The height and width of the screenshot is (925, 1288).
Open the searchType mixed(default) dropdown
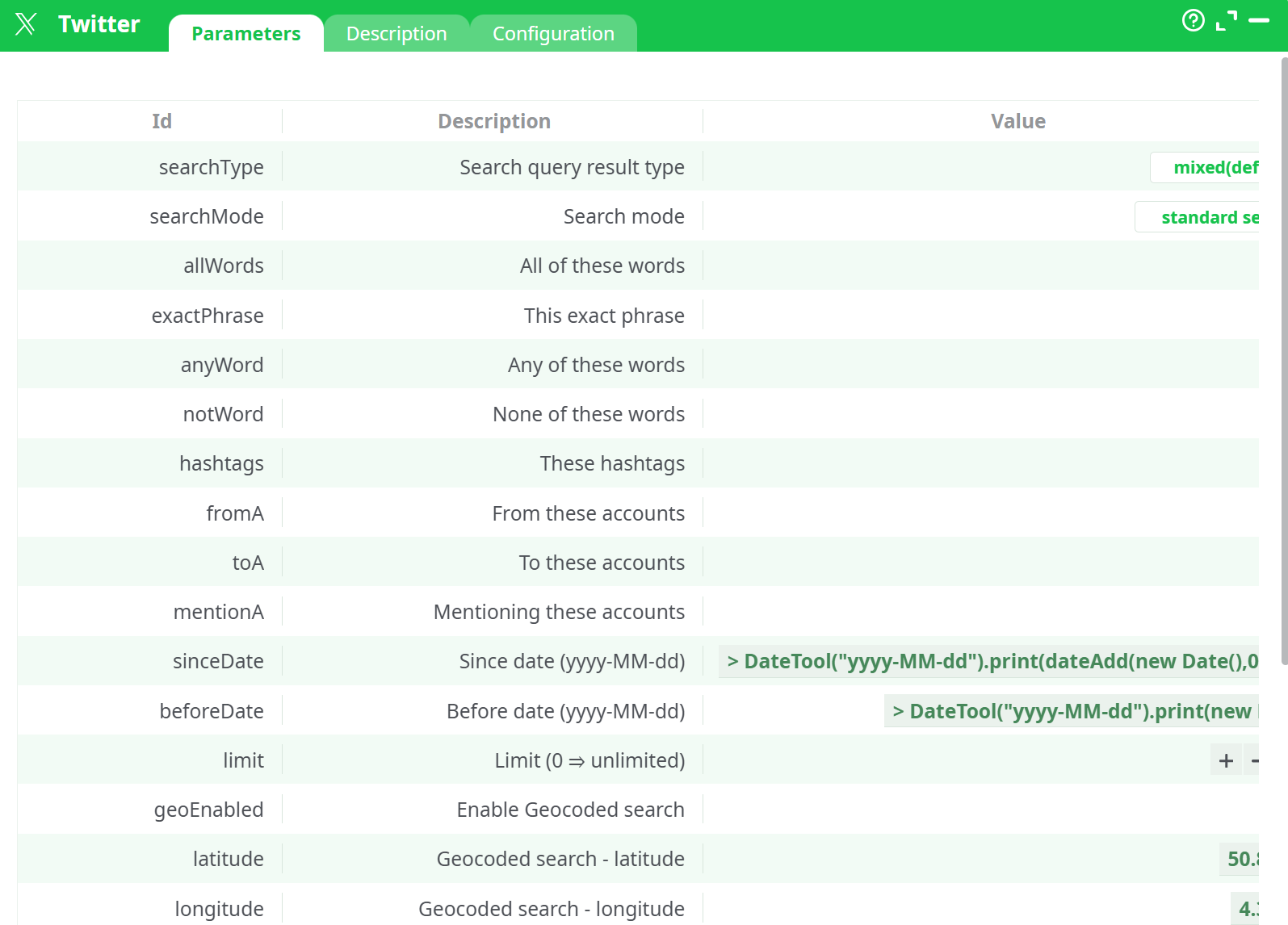point(1204,167)
